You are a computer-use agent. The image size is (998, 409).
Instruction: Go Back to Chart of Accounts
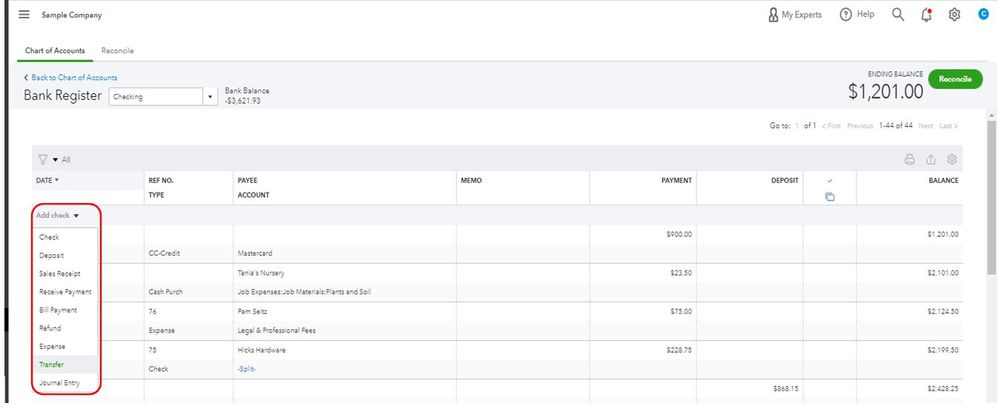(70, 78)
